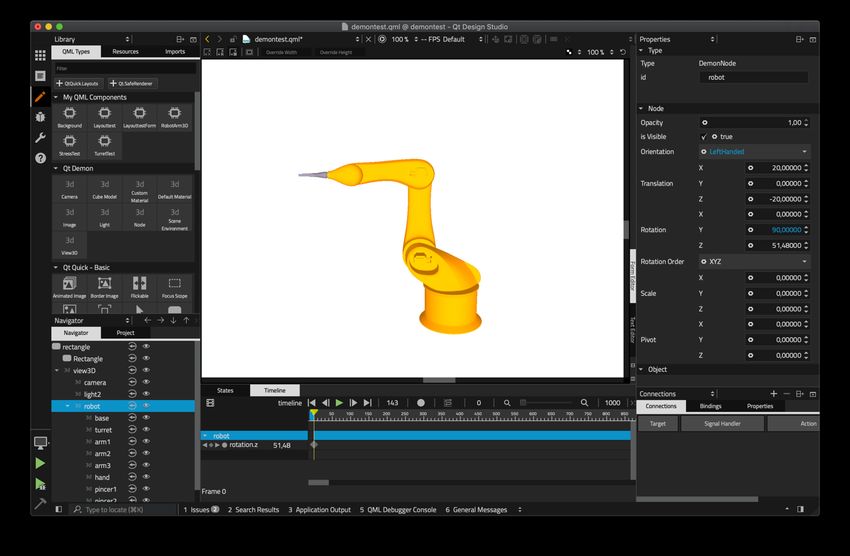The width and height of the screenshot is (850, 556).
Task: Select the Border Image component
Action: tap(105, 288)
